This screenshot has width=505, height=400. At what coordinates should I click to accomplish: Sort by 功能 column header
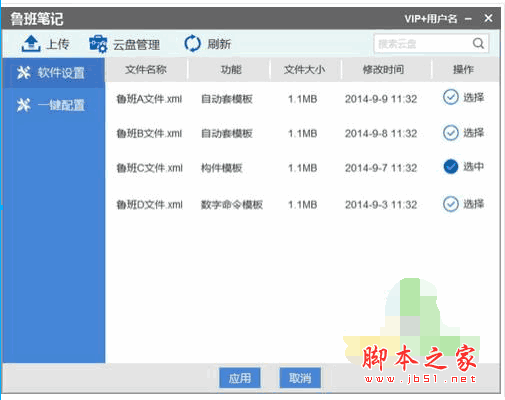231,69
